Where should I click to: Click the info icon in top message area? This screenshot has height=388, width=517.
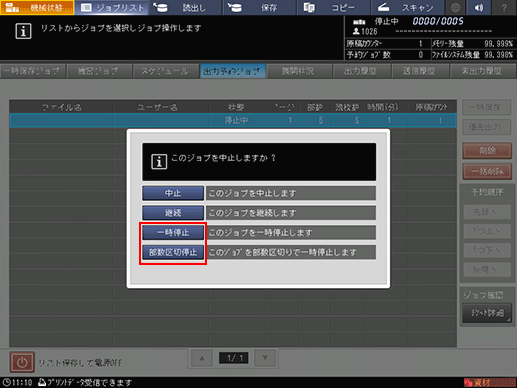(x=23, y=31)
